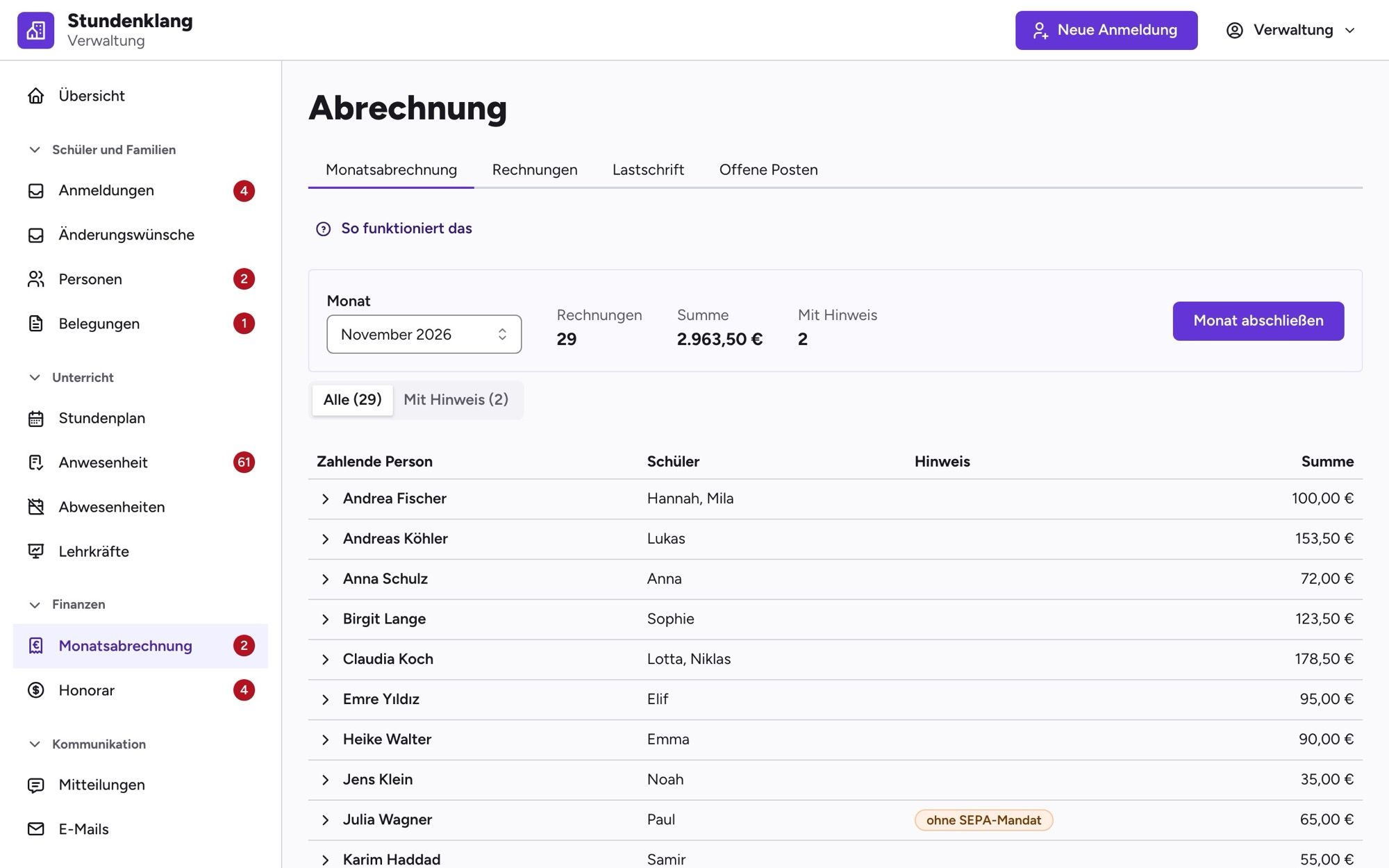Select the Alle (29) filter
Screen dimensions: 1389x868
352,399
